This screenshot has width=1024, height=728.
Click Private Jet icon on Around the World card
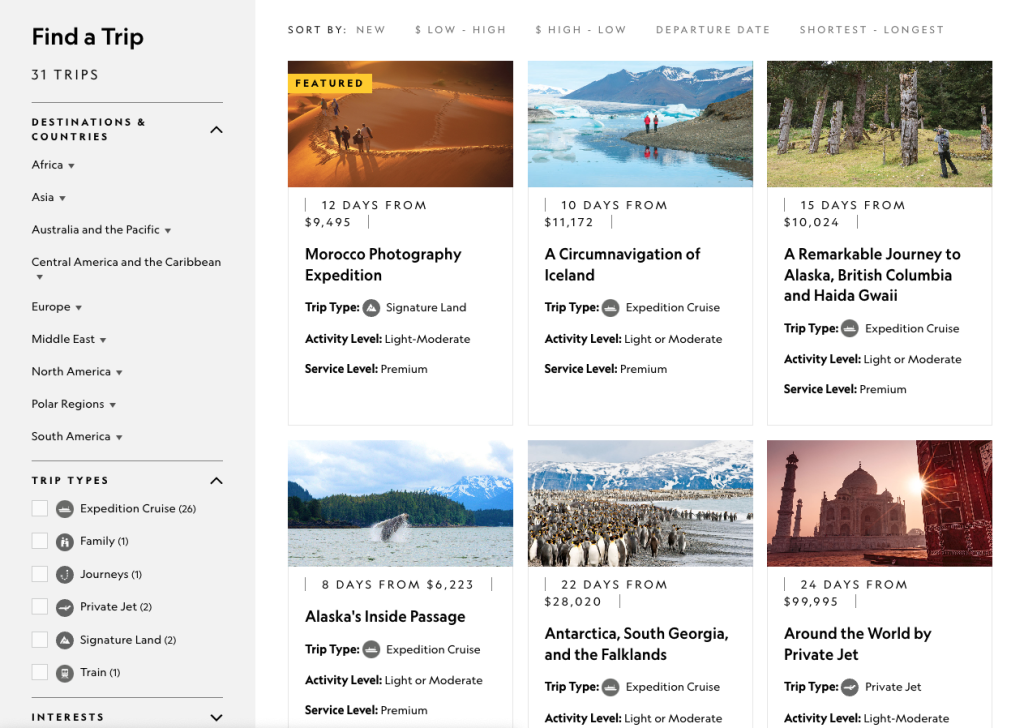tap(850, 687)
